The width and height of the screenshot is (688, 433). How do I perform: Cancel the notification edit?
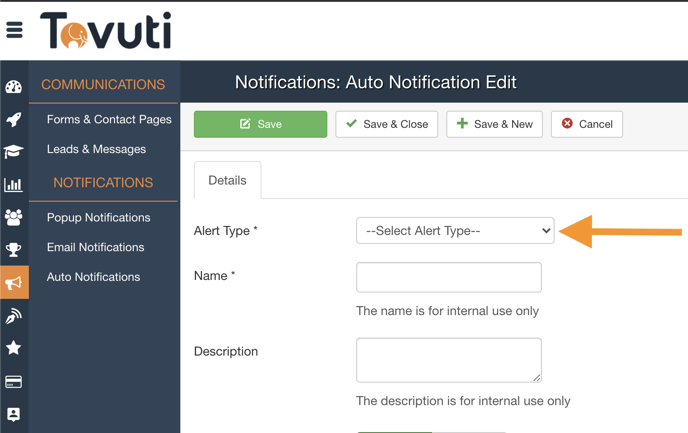coord(587,124)
